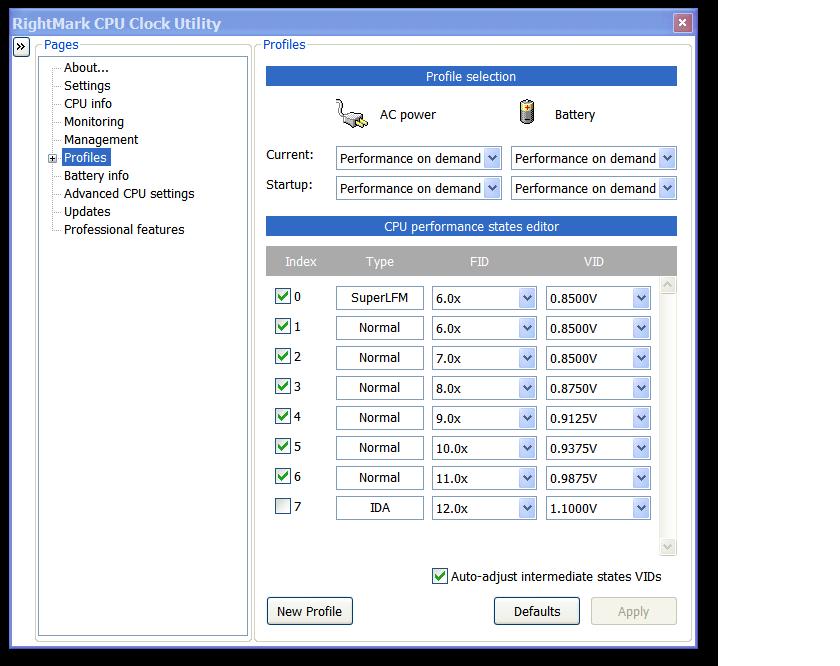The width and height of the screenshot is (840, 666).
Task: Click the VID column header
Action: point(594,261)
